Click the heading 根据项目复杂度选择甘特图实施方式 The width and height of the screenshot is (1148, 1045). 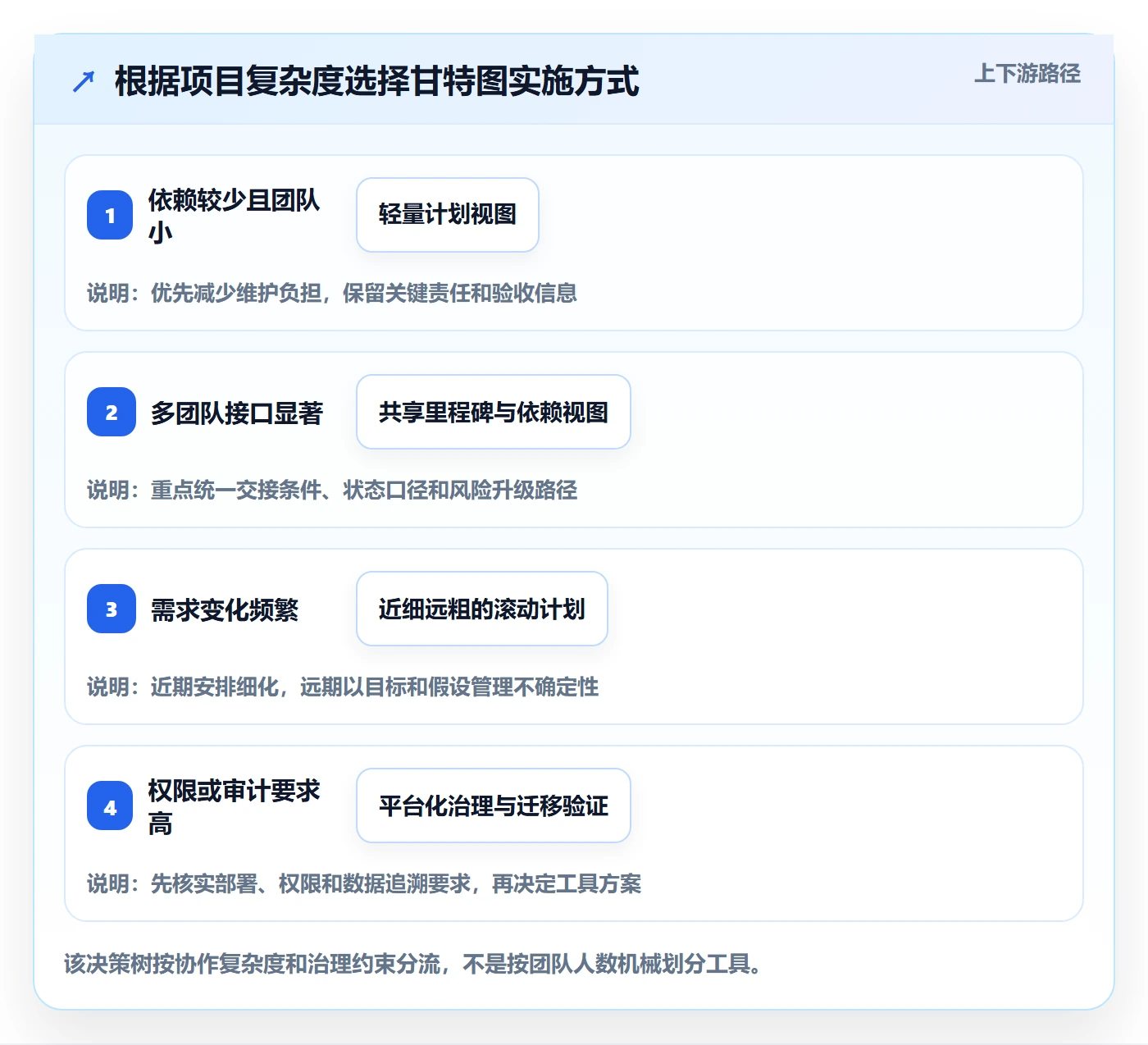click(376, 81)
